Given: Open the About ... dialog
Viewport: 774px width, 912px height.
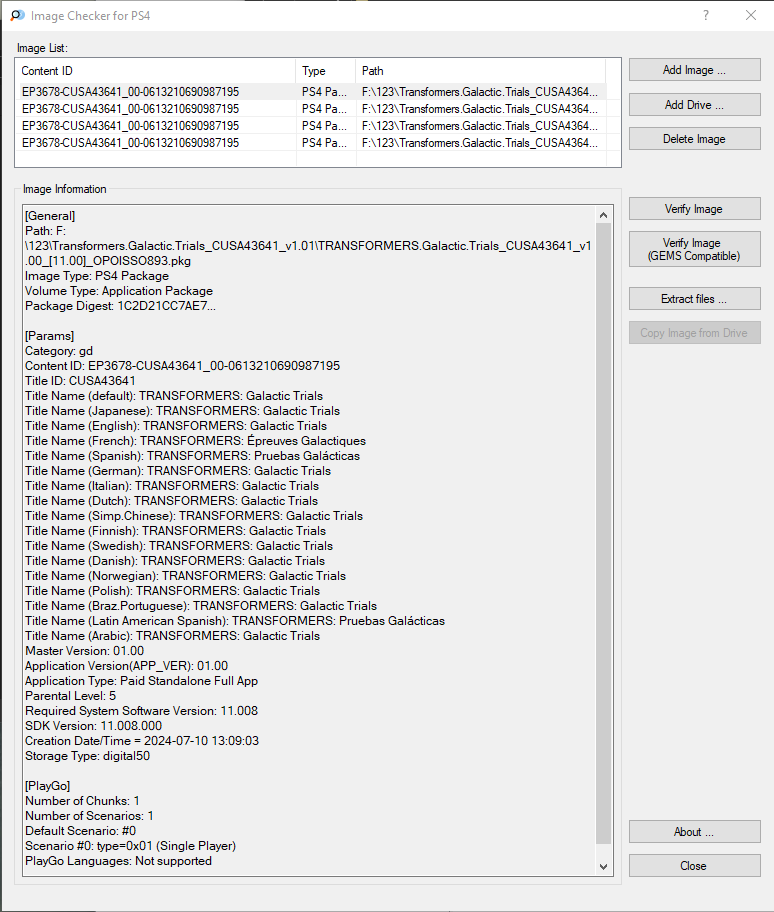Looking at the screenshot, I should pyautogui.click(x=694, y=832).
